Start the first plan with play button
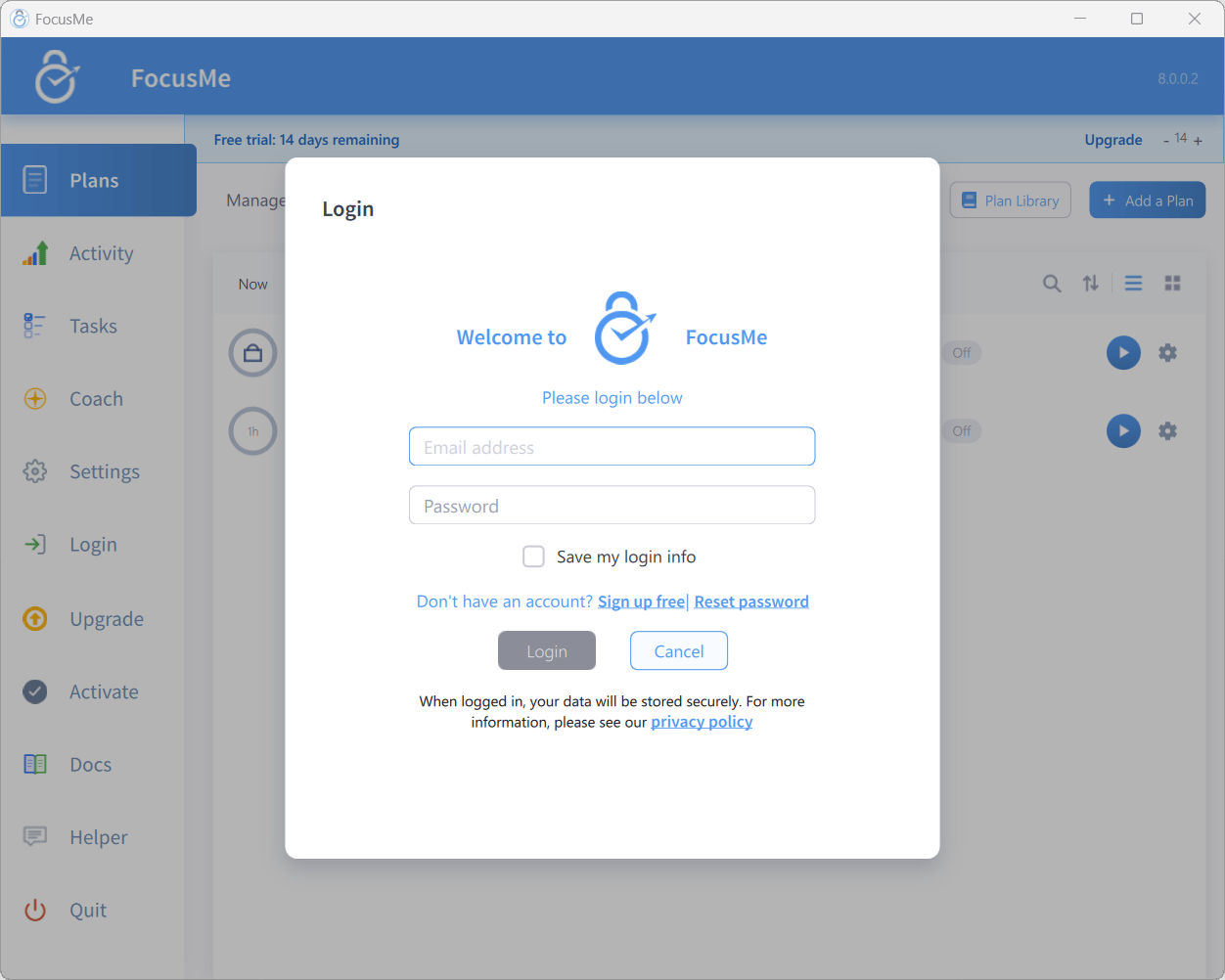 (x=1123, y=353)
